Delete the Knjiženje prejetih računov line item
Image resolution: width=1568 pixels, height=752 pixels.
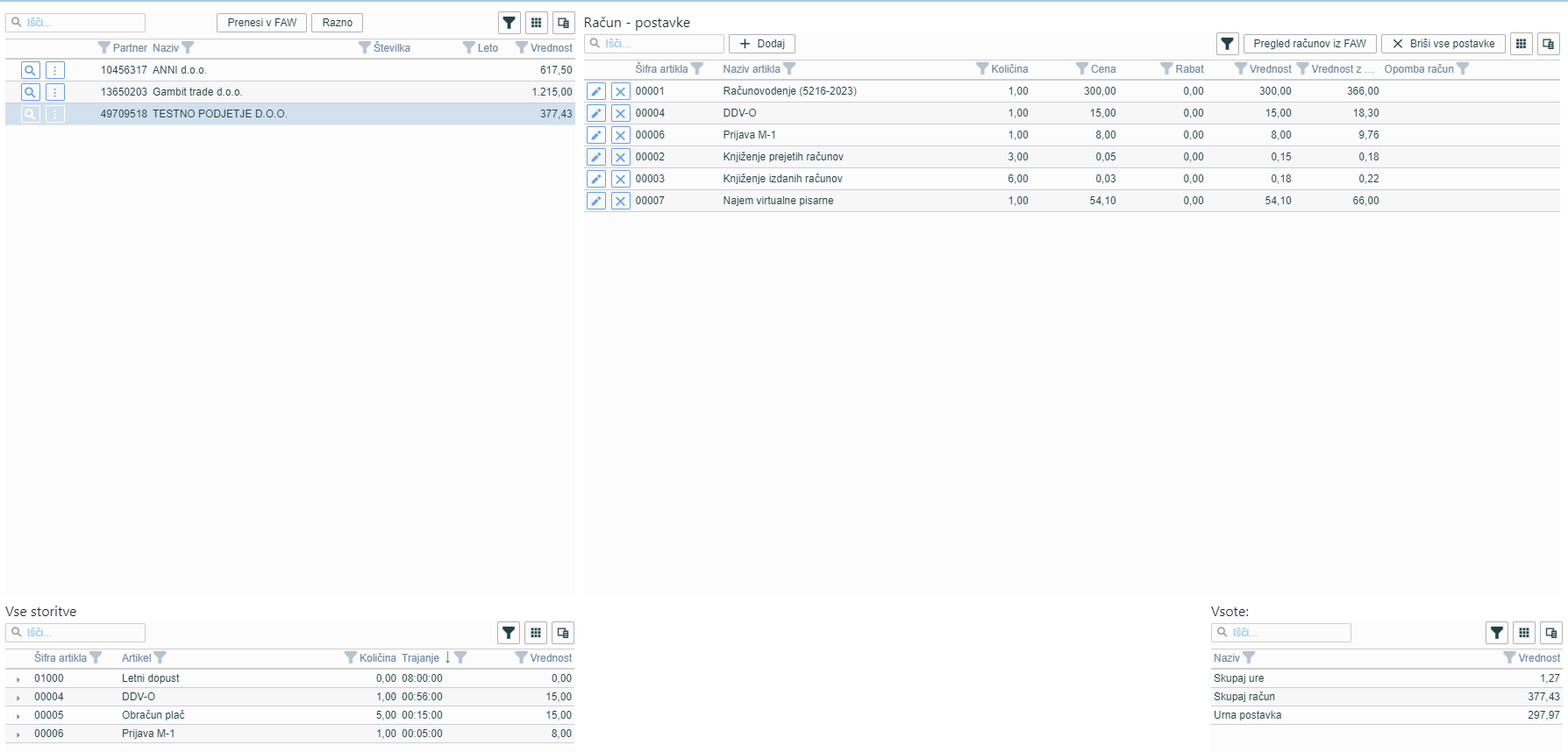point(620,157)
